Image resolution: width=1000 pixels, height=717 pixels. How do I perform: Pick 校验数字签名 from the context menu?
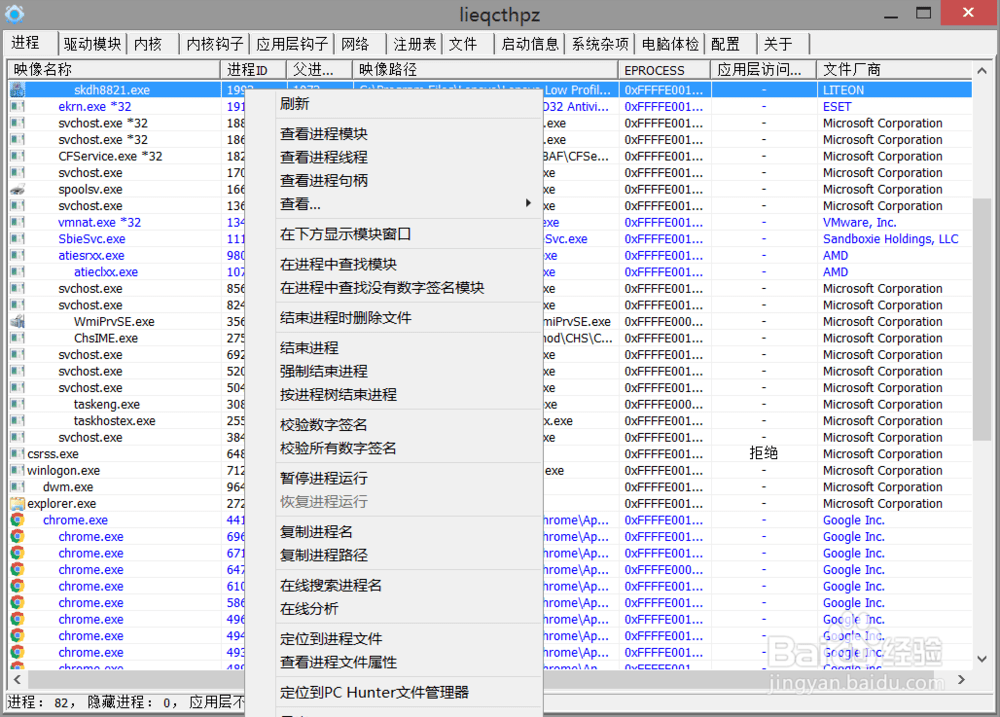[324, 425]
